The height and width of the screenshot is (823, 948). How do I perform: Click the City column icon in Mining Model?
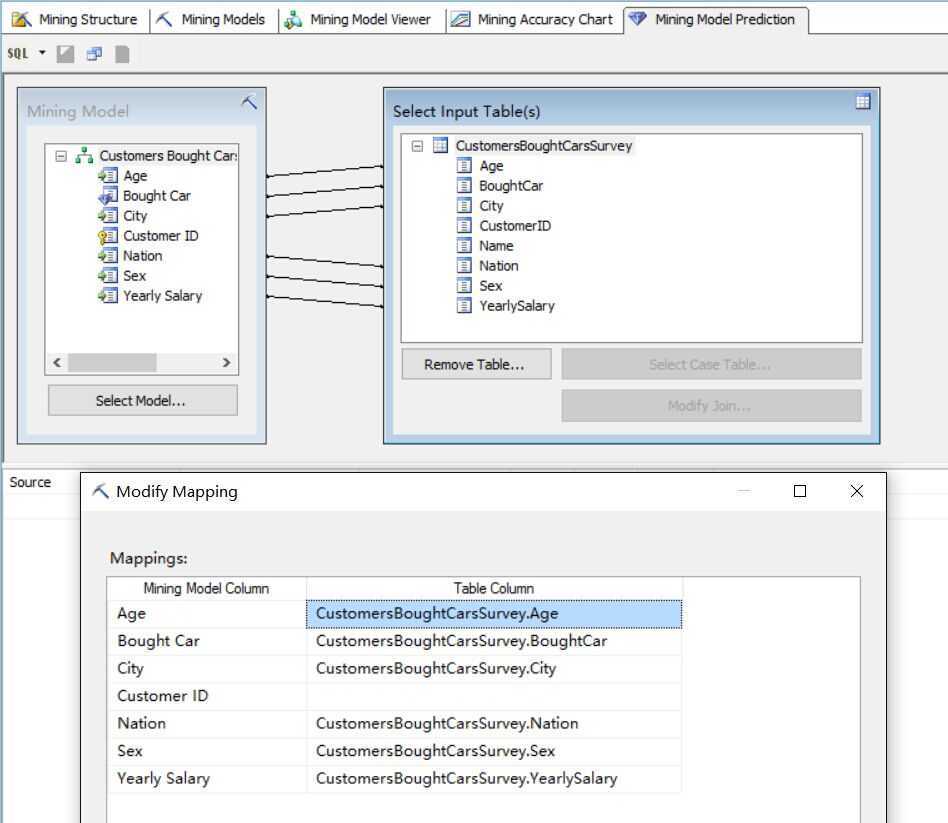tap(108, 216)
